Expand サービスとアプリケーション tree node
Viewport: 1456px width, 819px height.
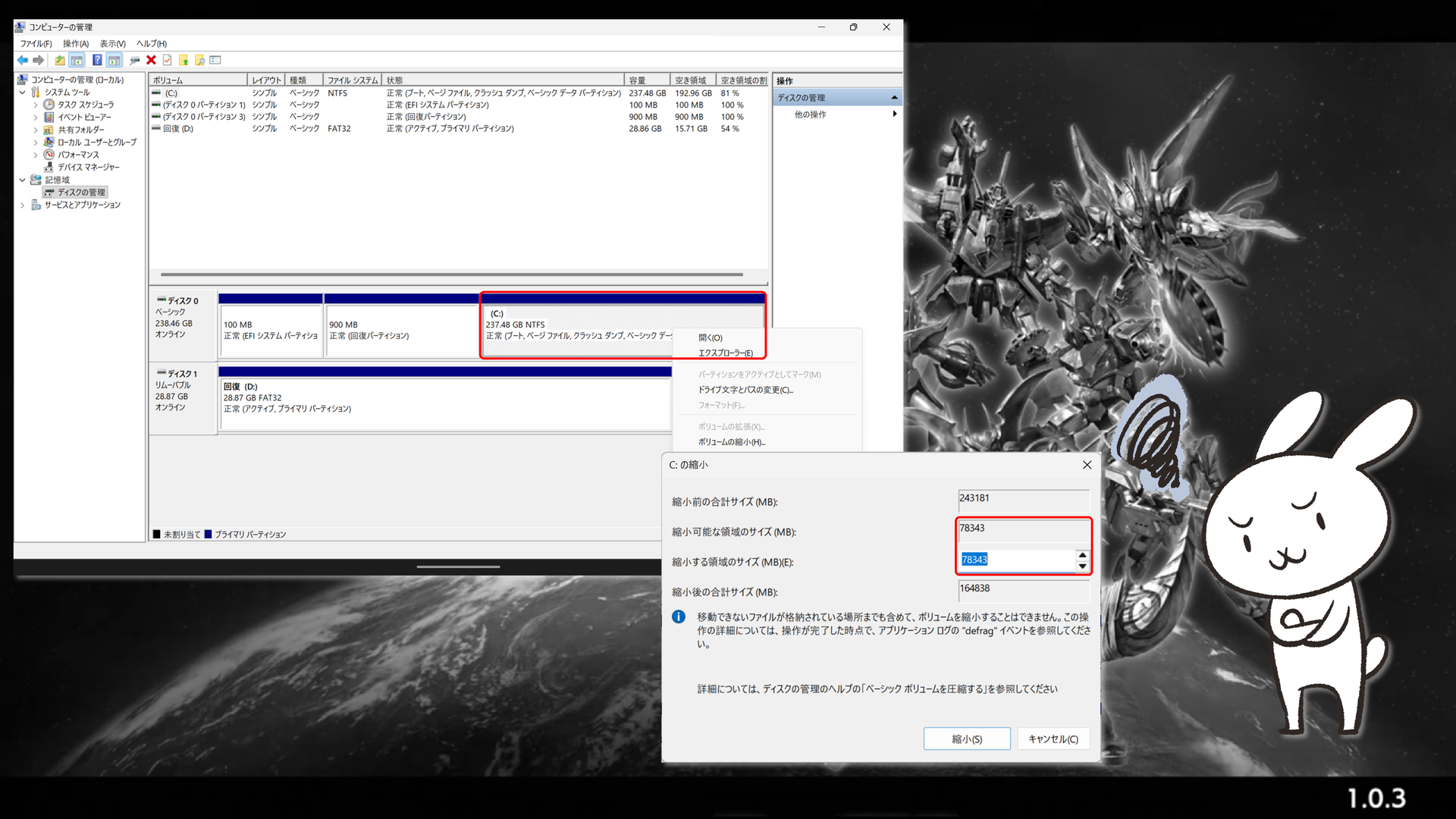pos(22,205)
